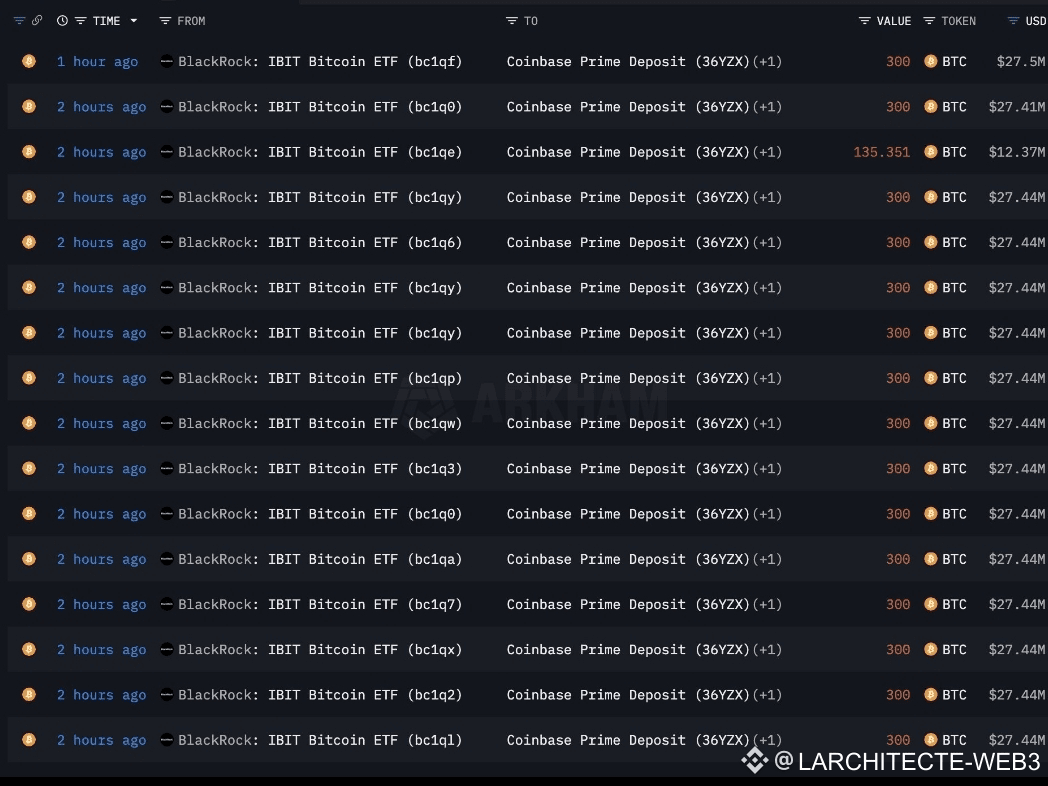
Task: Expand the (+1) recipients in bc1qf row
Action: 767,61
